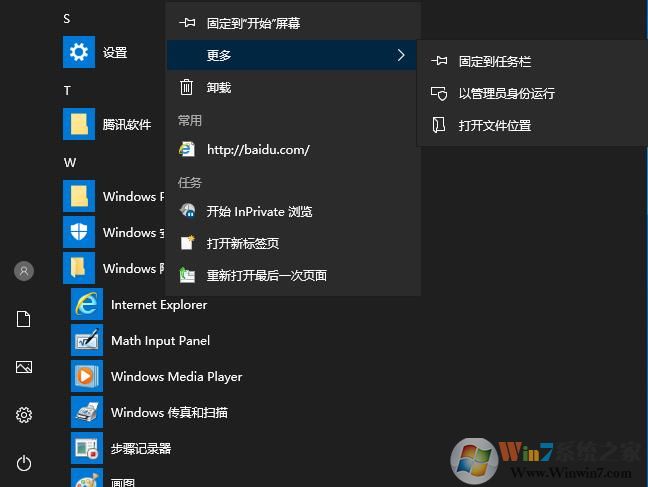Jump to letter W section header

coord(70,162)
